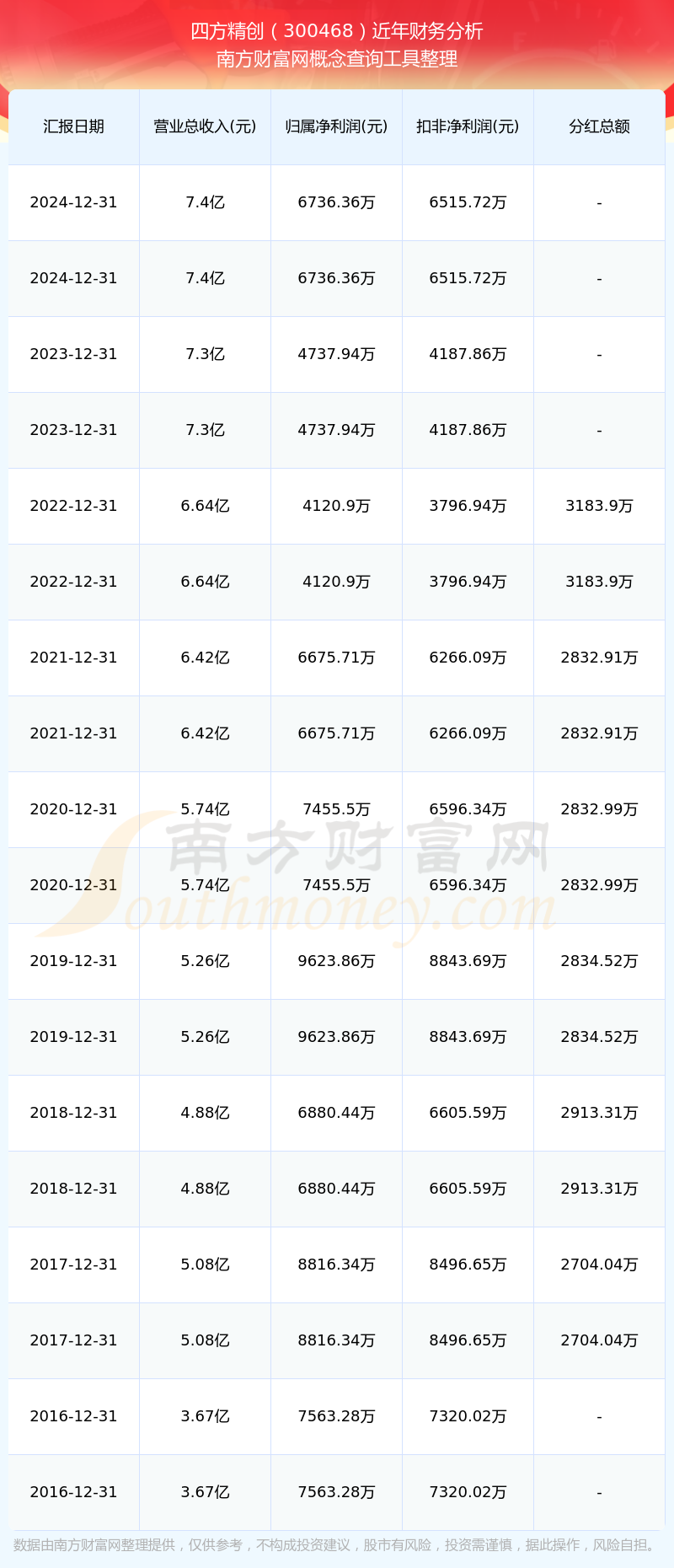
Task: Select the second 2021-12-31 date cell
Action: (x=73, y=733)
